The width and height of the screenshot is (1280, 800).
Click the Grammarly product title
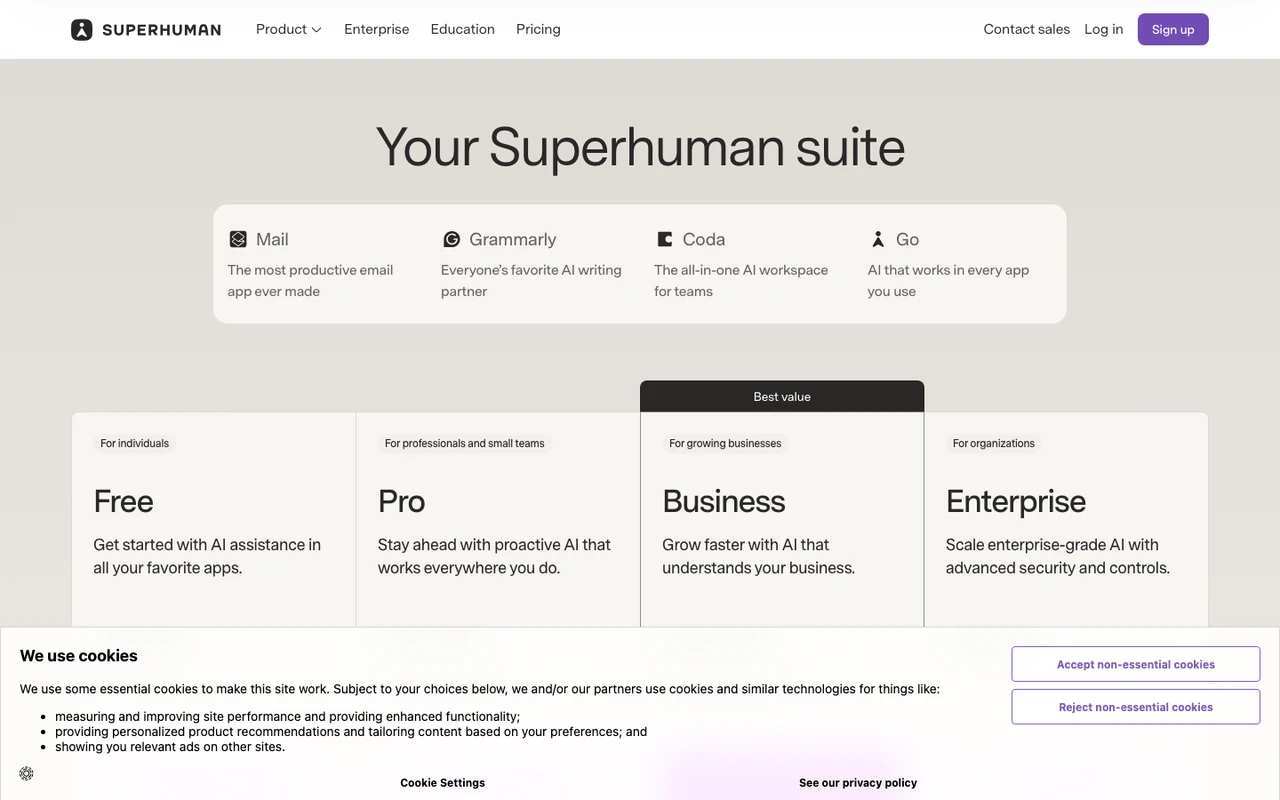click(x=512, y=239)
